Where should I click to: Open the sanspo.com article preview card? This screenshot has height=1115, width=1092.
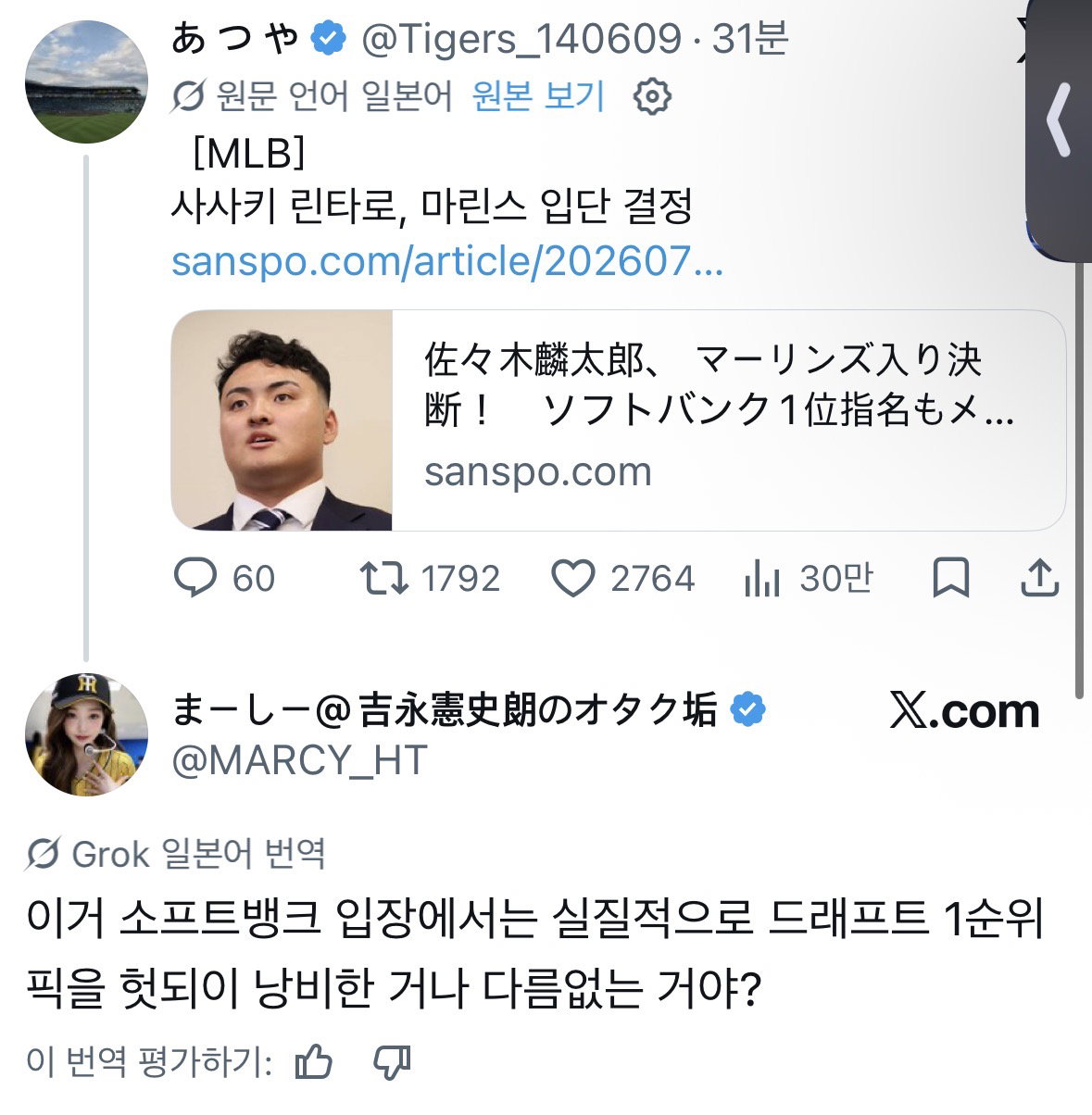tap(618, 420)
